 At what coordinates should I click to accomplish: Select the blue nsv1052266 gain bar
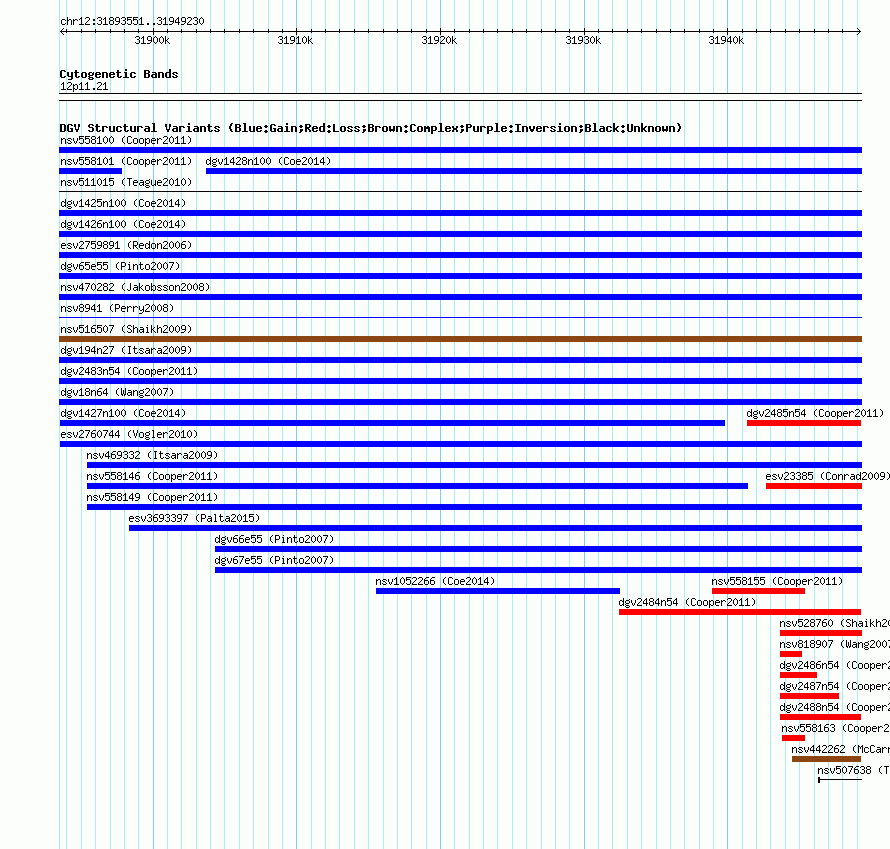pyautogui.click(x=498, y=591)
